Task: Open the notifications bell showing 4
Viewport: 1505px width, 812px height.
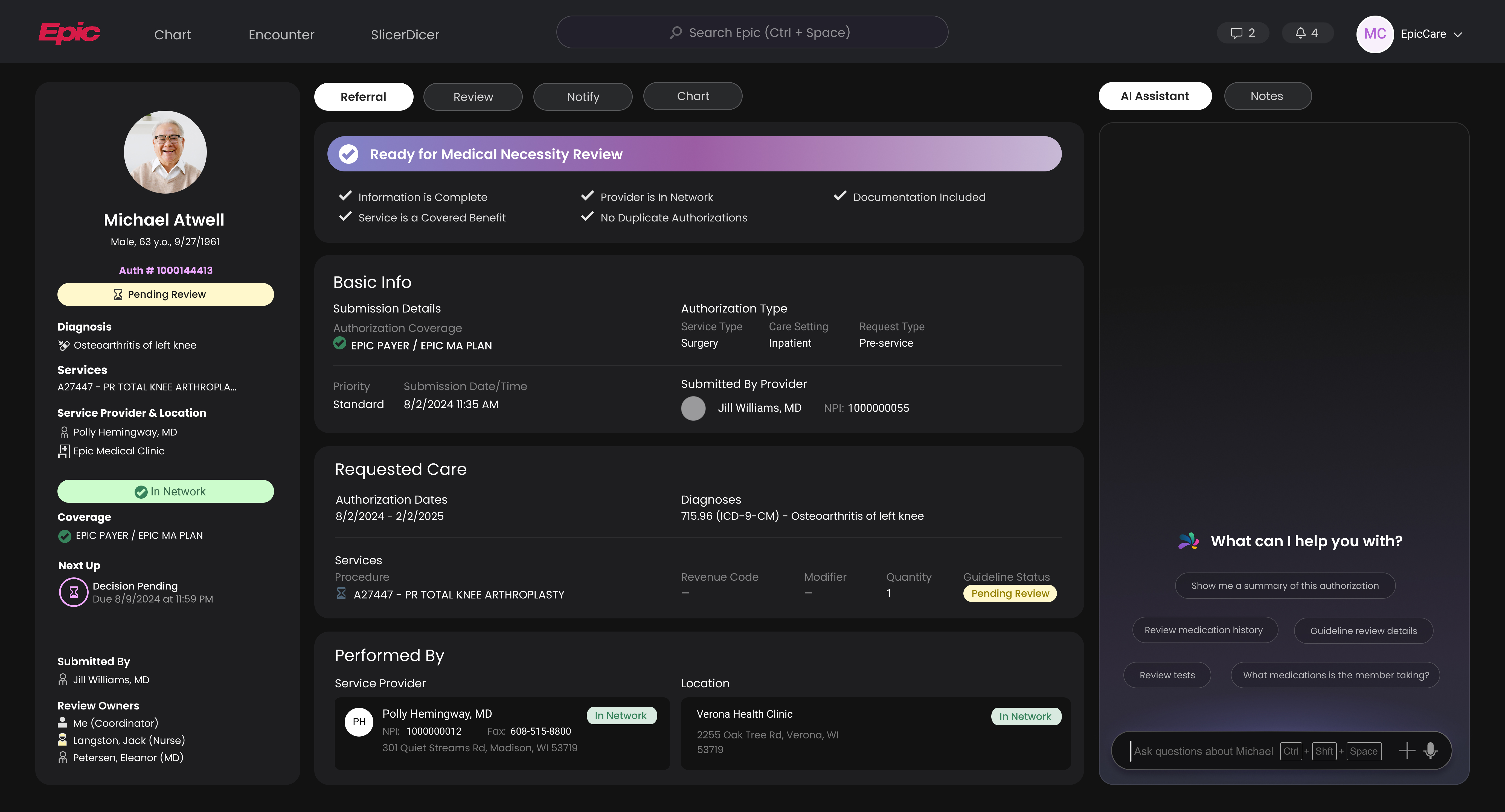Action: [1307, 33]
